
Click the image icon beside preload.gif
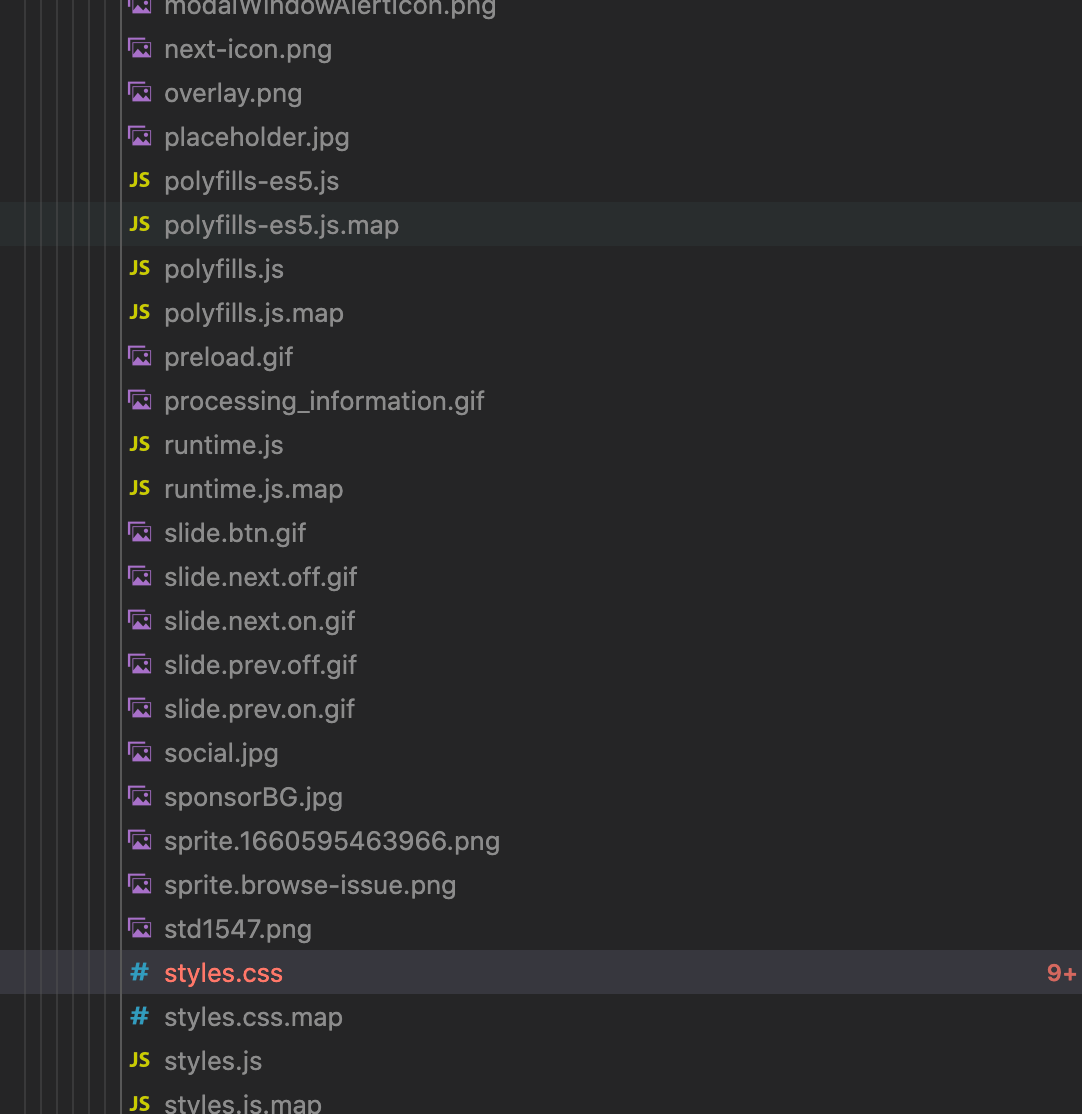click(140, 356)
